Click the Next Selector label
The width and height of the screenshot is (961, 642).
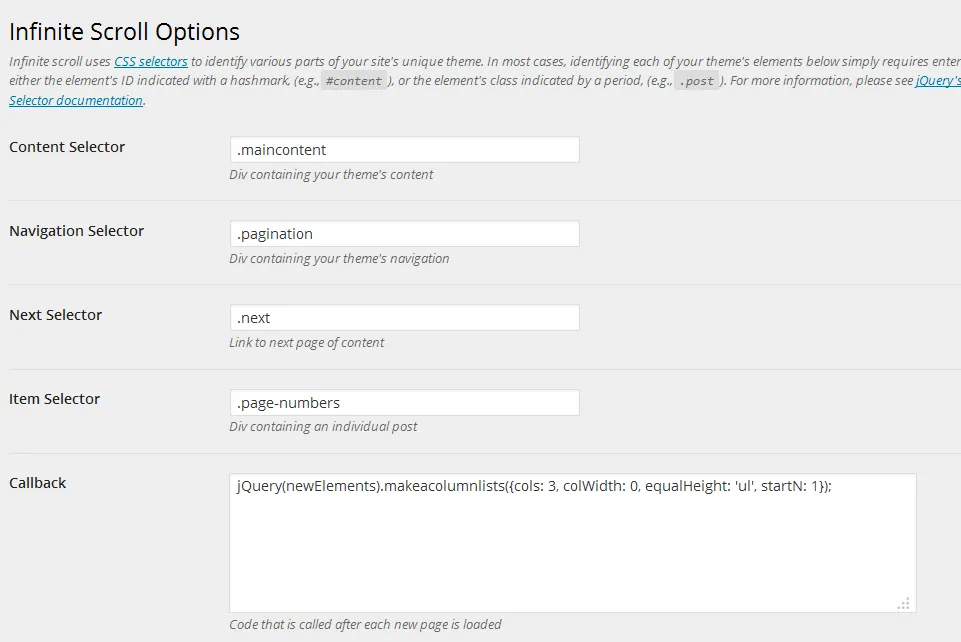(55, 315)
